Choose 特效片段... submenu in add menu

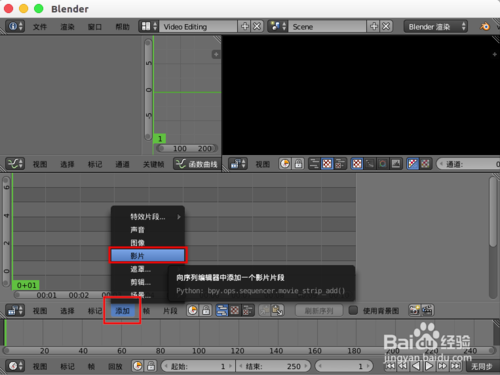[148, 217]
